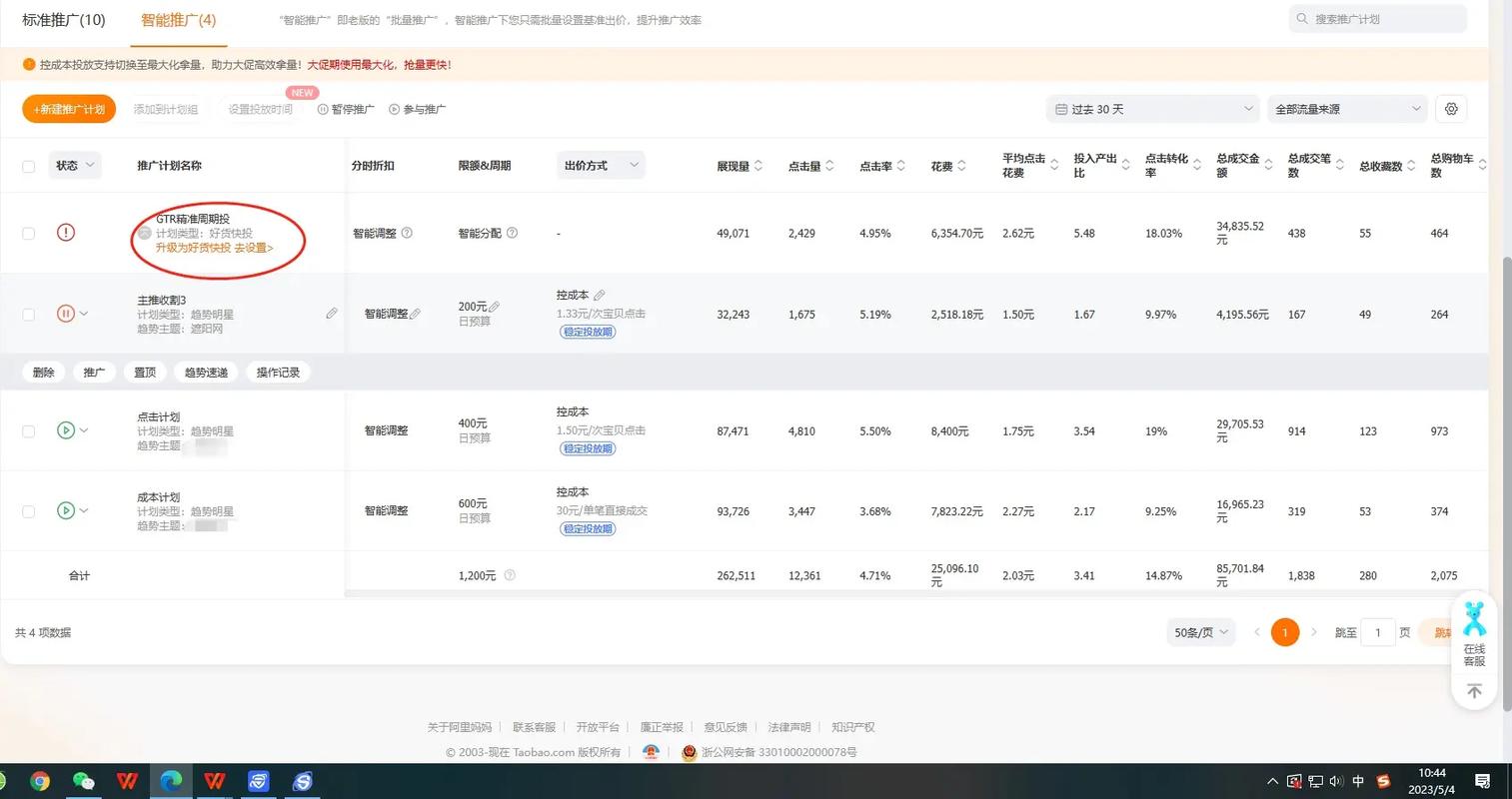Image resolution: width=1512 pixels, height=799 pixels.
Task: Click the horizontal scrollbar under the table
Action: click(916, 593)
